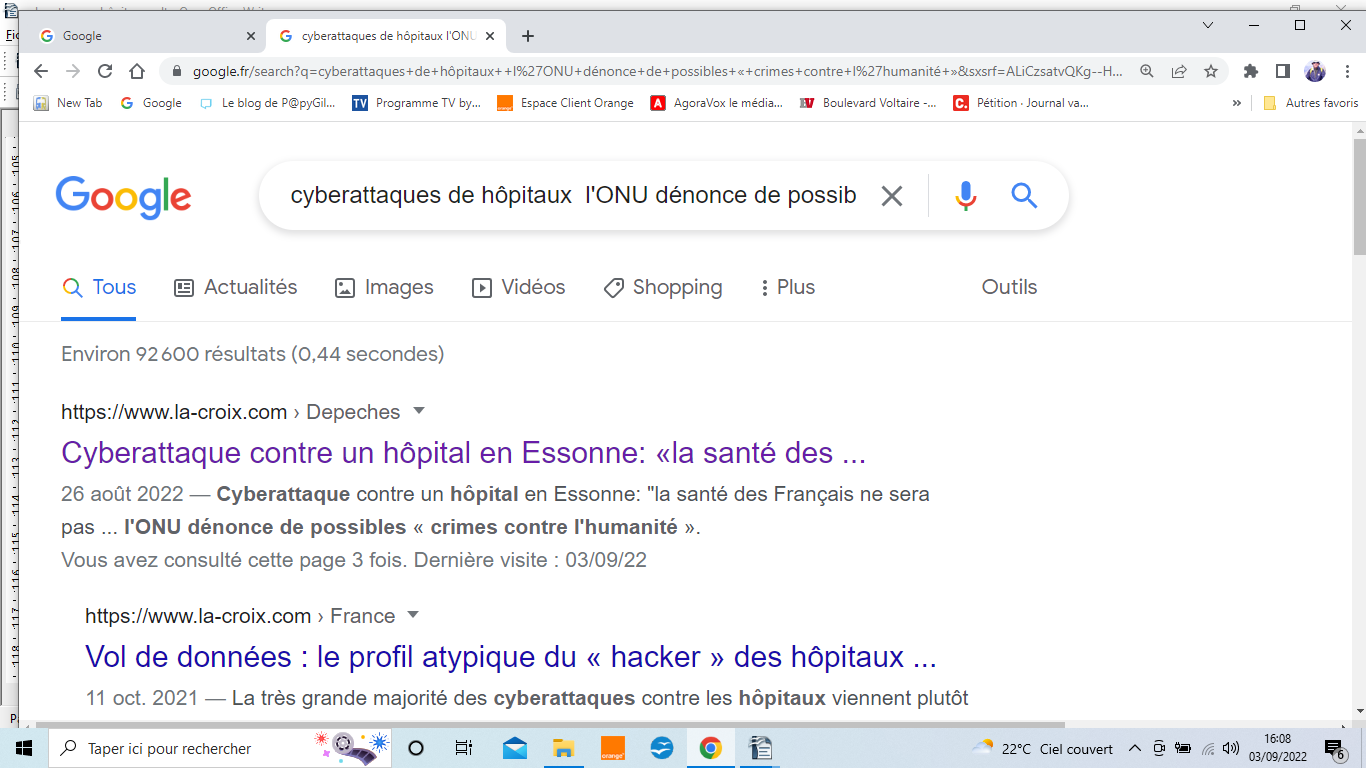Submit search with the magnifier icon
The height and width of the screenshot is (768, 1366).
coord(1024,195)
